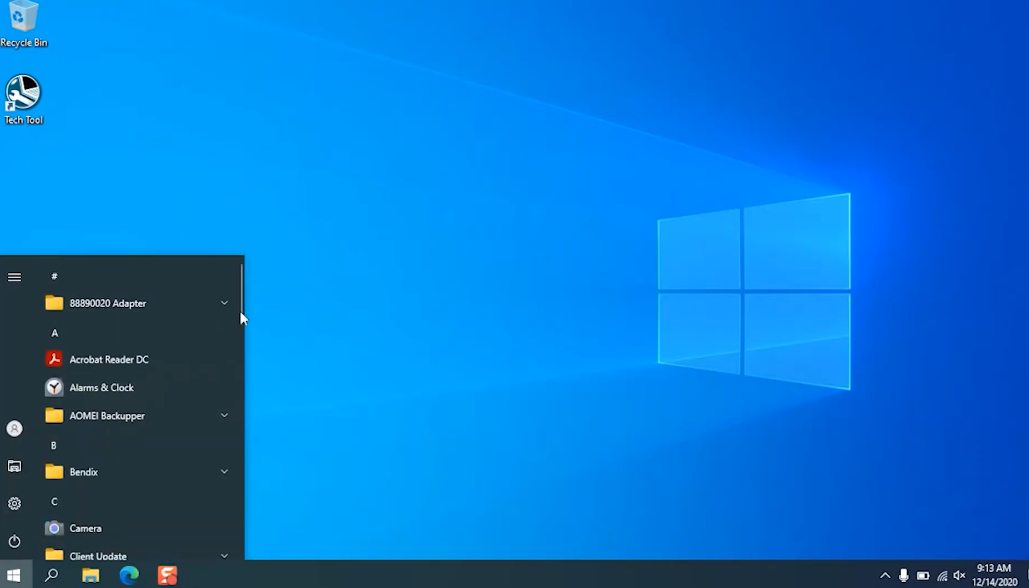Click the A letter section header

(x=54, y=333)
